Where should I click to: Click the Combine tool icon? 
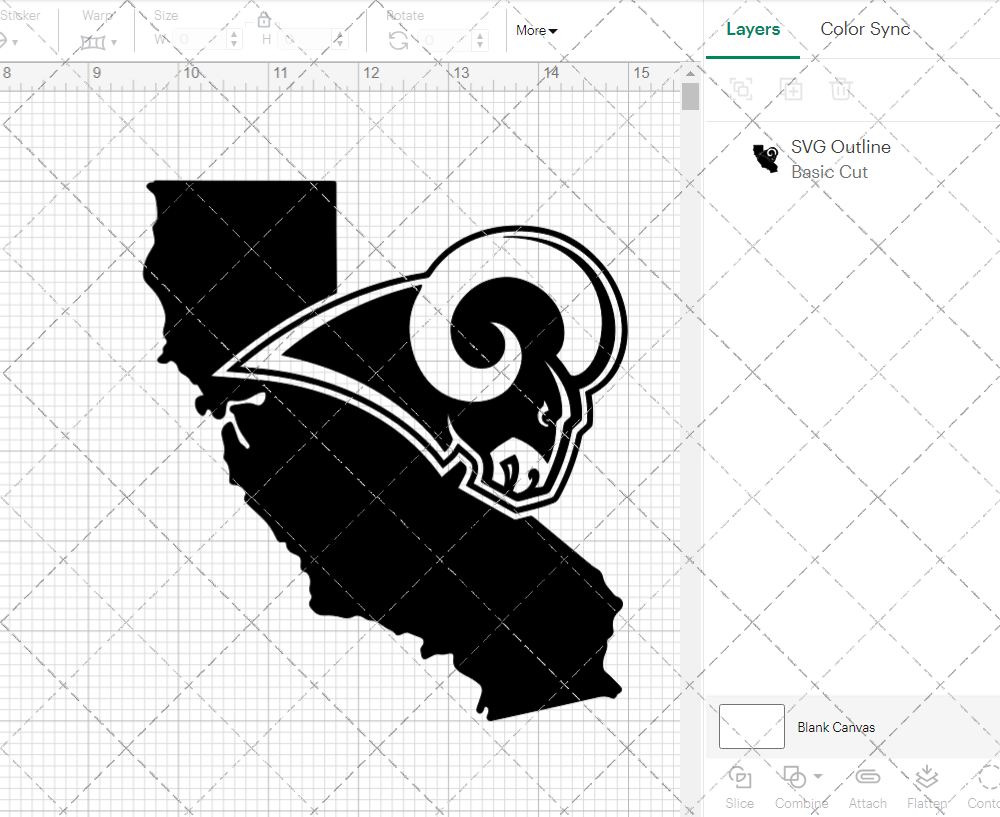pos(794,777)
